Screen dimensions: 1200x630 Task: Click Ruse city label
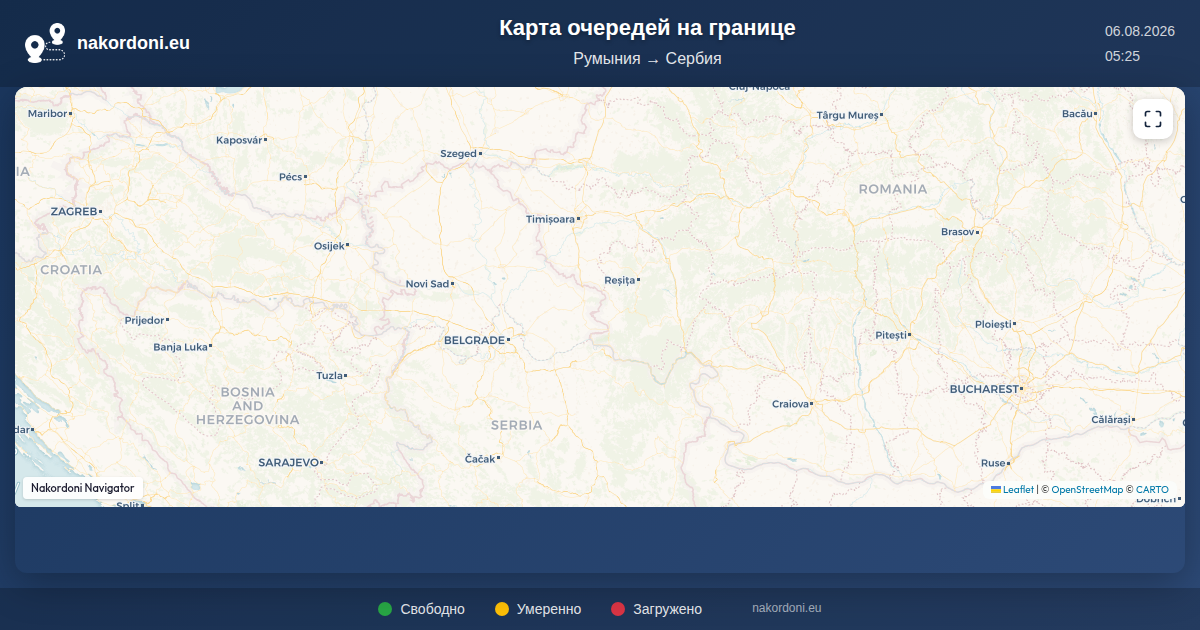[993, 463]
